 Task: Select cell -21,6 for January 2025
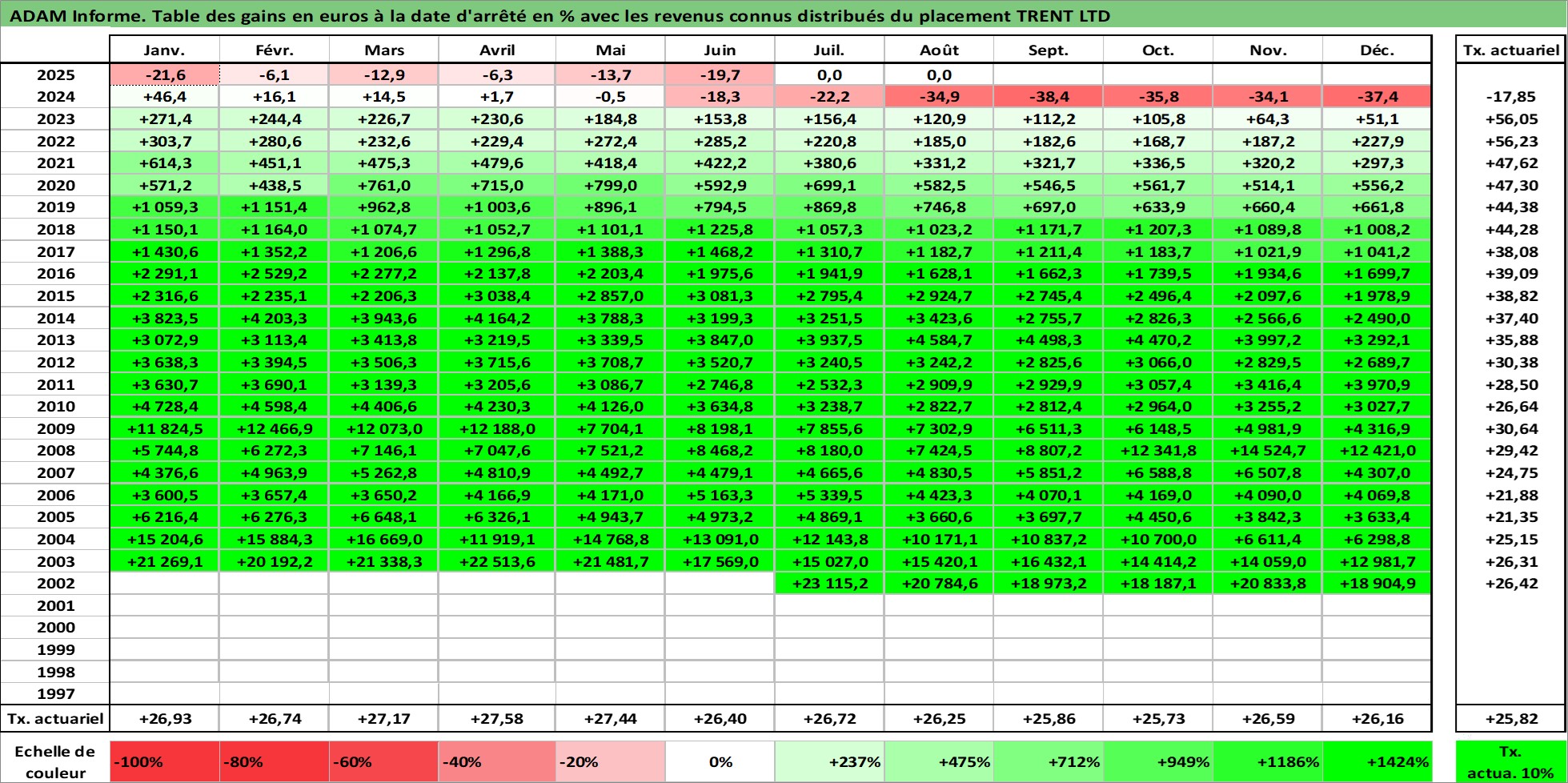click(164, 74)
